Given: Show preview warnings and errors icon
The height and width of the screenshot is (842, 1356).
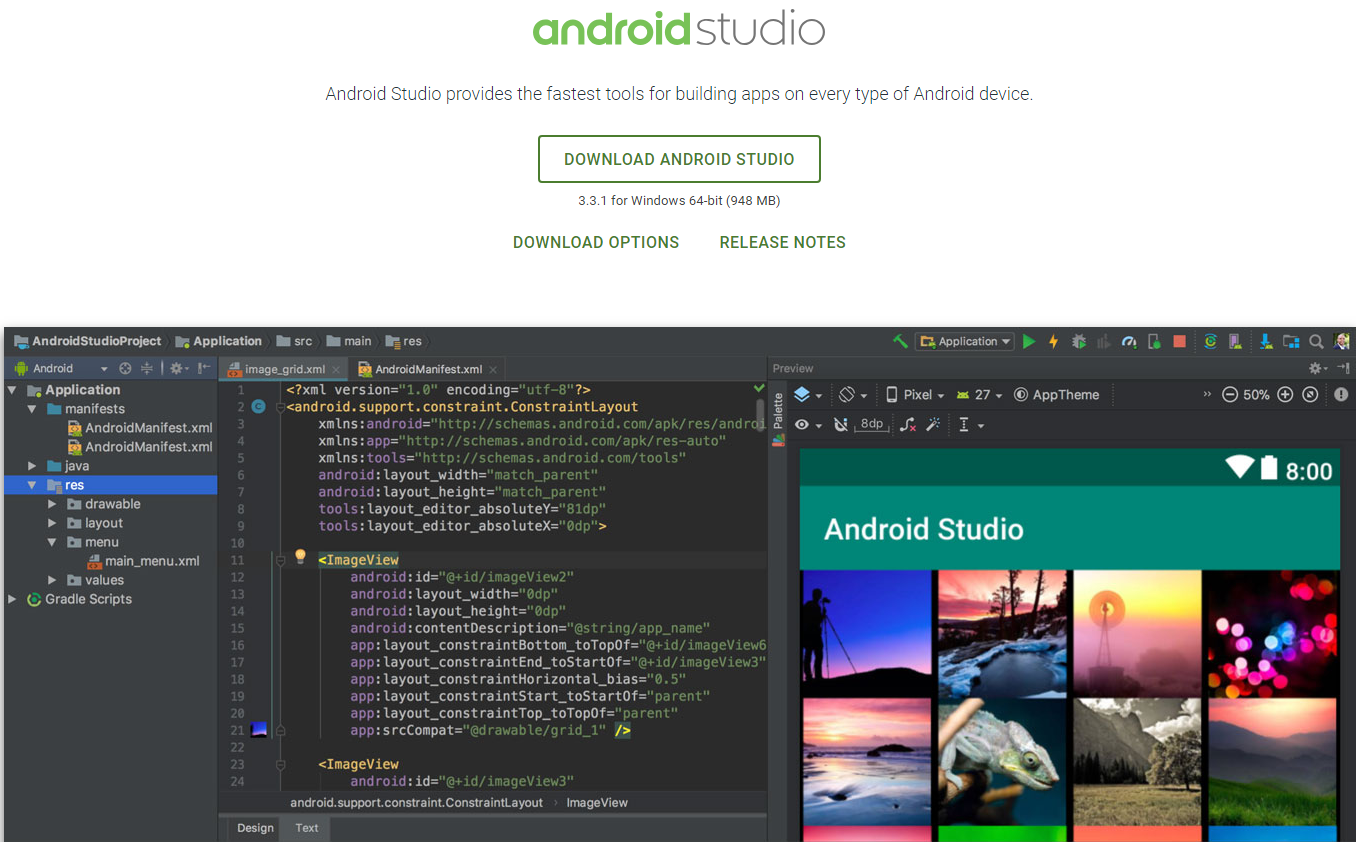Looking at the screenshot, I should point(1341,395).
